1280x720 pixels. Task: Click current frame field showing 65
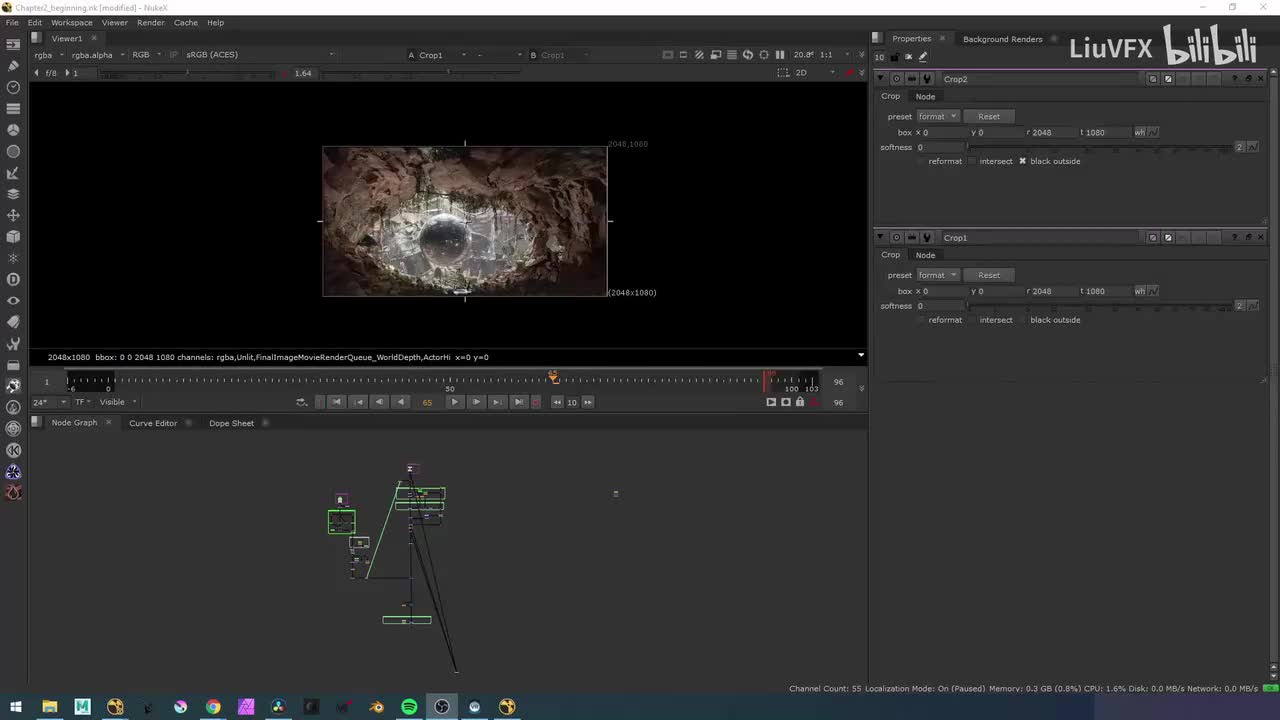pyautogui.click(x=427, y=402)
